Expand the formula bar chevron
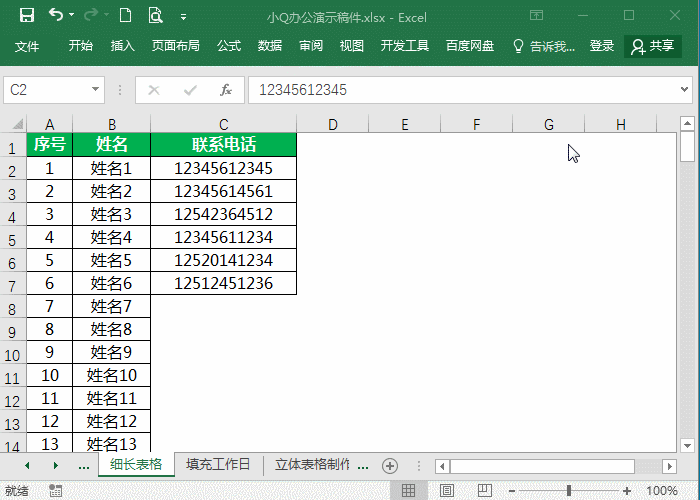Viewport: 700px width, 500px height. (684, 89)
